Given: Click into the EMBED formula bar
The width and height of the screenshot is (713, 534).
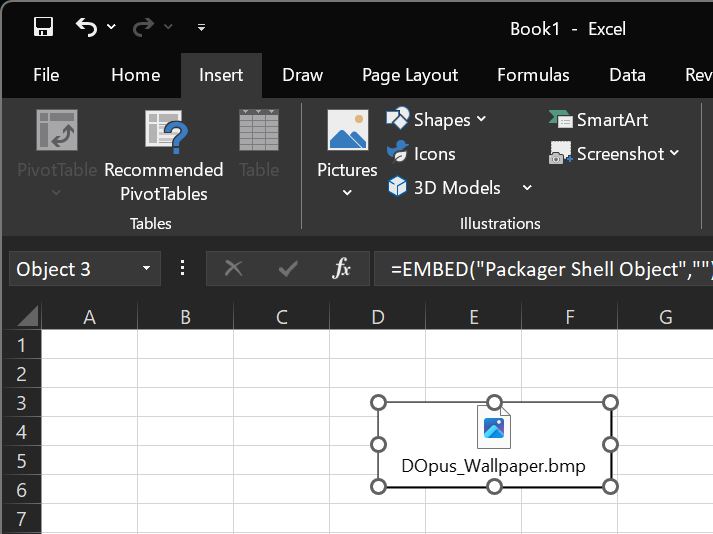Looking at the screenshot, I should (x=543, y=269).
